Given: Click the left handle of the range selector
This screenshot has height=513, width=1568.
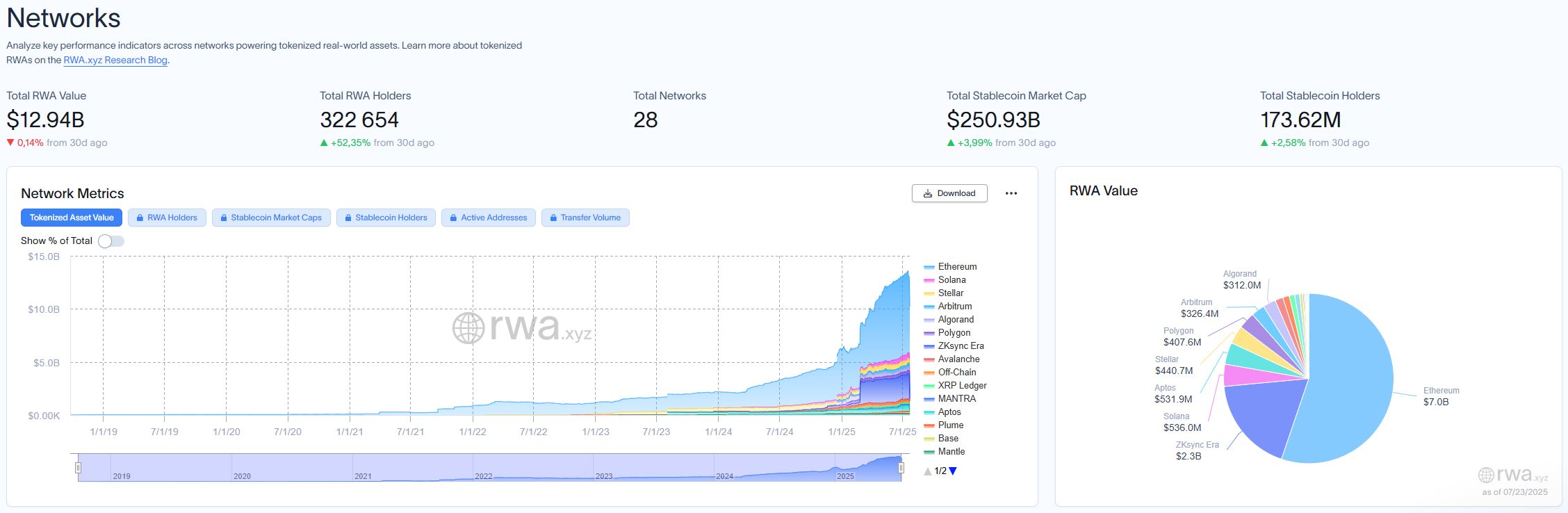Looking at the screenshot, I should tap(78, 468).
